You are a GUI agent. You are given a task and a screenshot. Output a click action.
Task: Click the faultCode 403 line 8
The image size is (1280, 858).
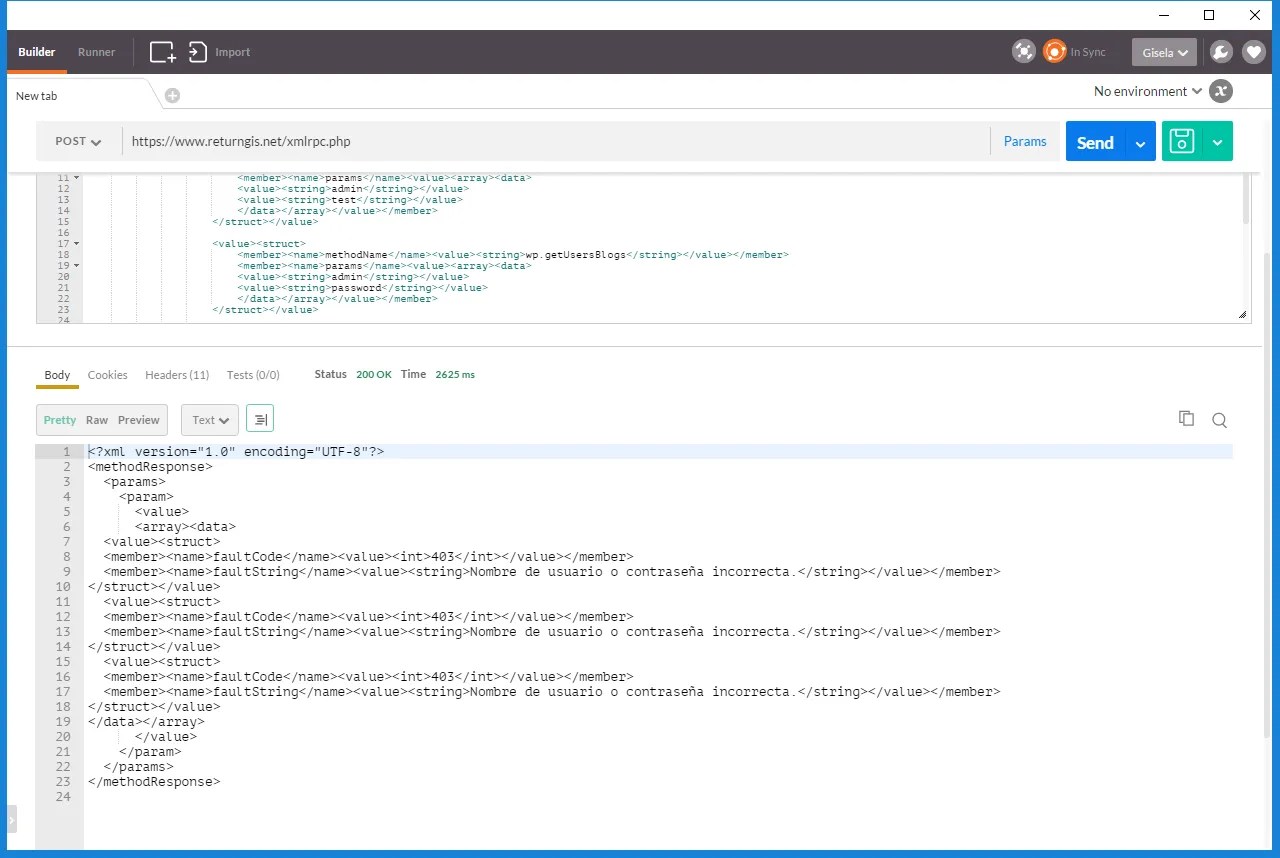[368, 557]
